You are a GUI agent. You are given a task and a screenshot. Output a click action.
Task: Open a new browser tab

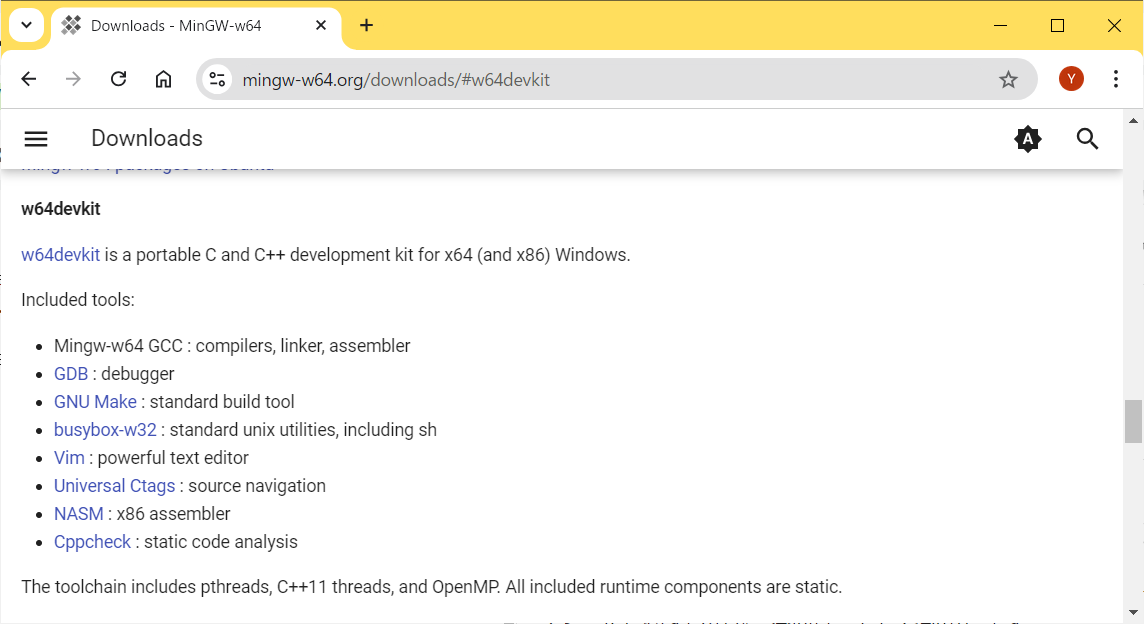366,25
